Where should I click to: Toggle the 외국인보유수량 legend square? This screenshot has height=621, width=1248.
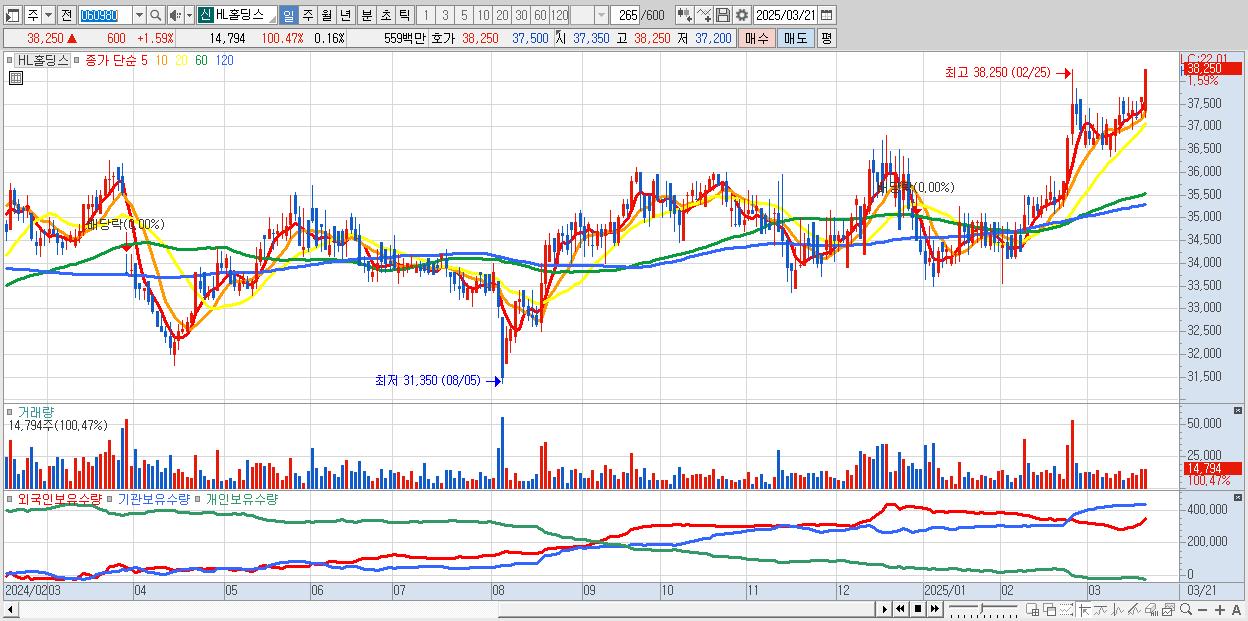(10, 499)
